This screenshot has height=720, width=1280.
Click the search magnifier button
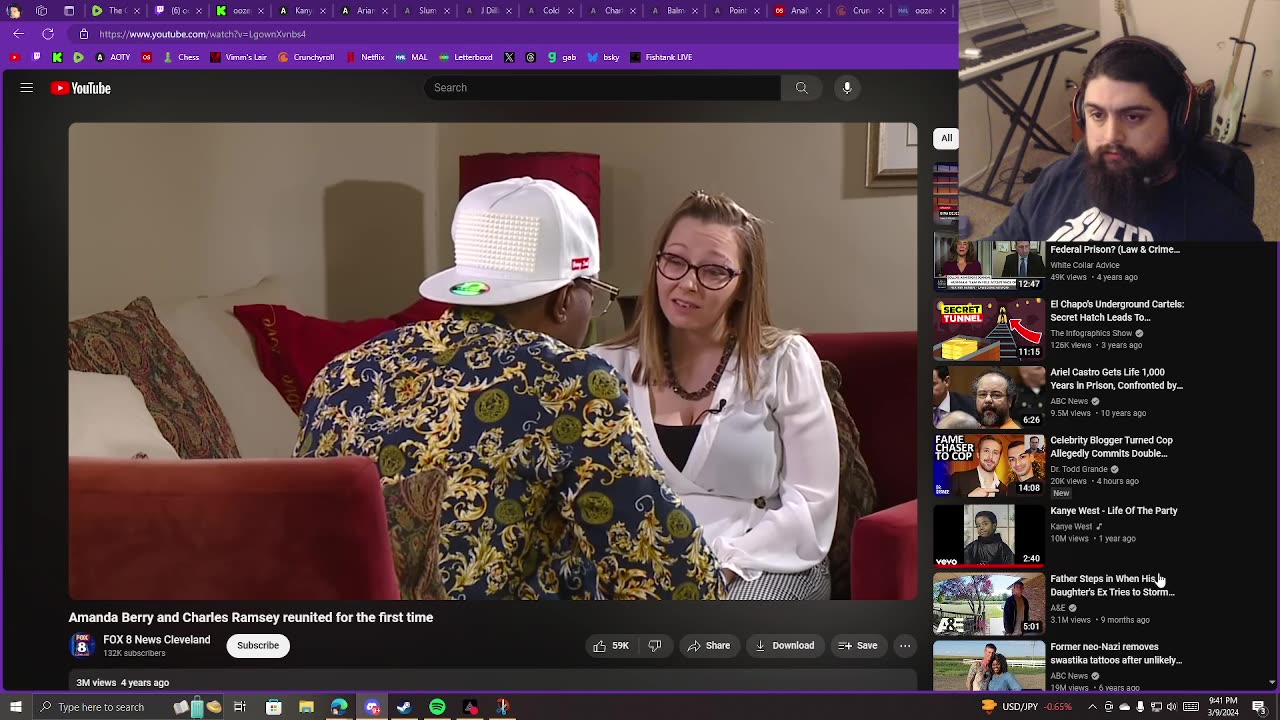click(801, 88)
